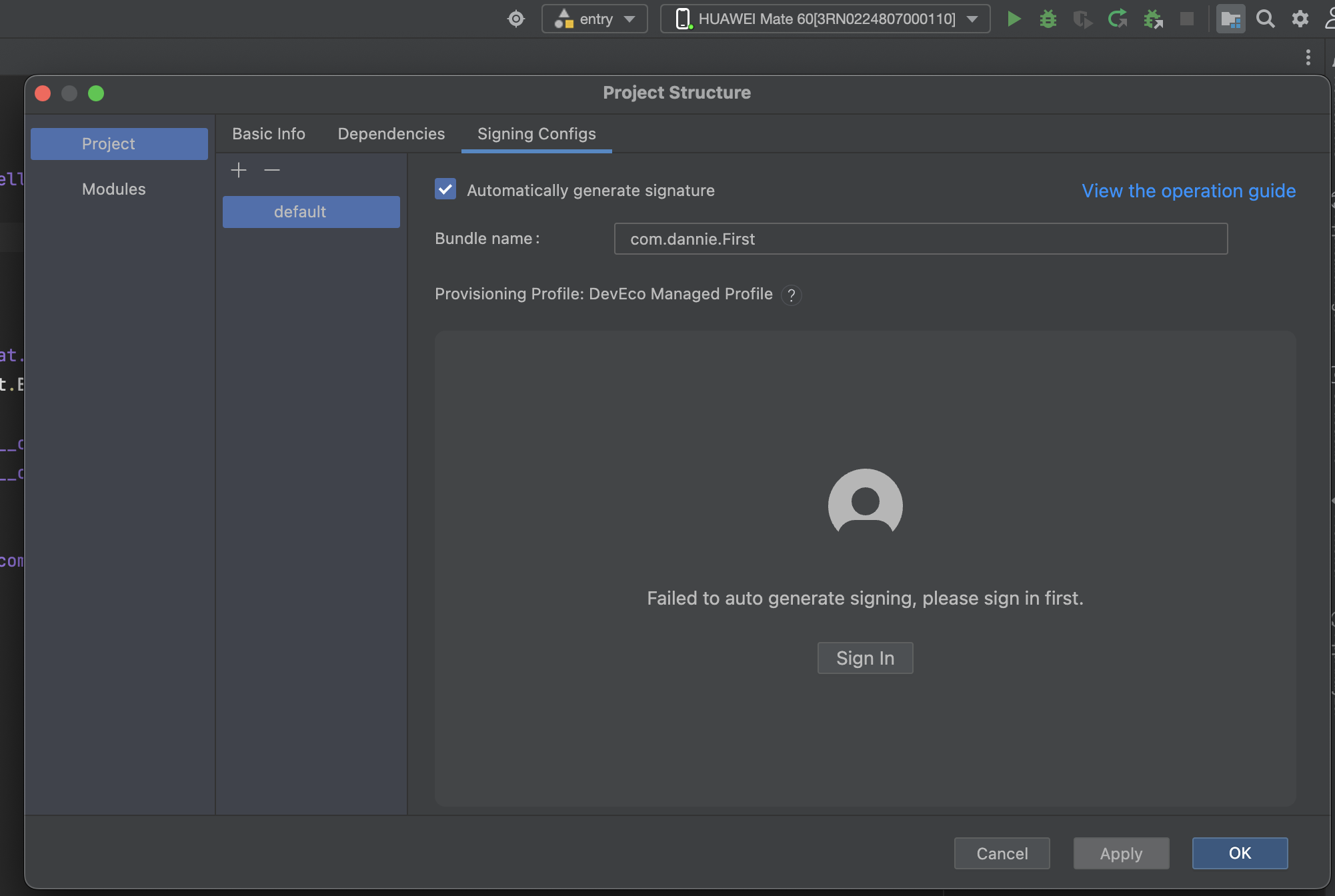Click the green Run button

[x=1014, y=19]
